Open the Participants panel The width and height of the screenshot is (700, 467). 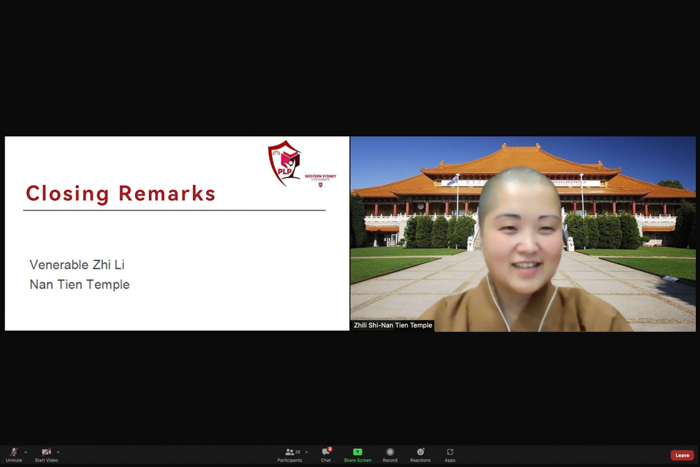[x=290, y=455]
